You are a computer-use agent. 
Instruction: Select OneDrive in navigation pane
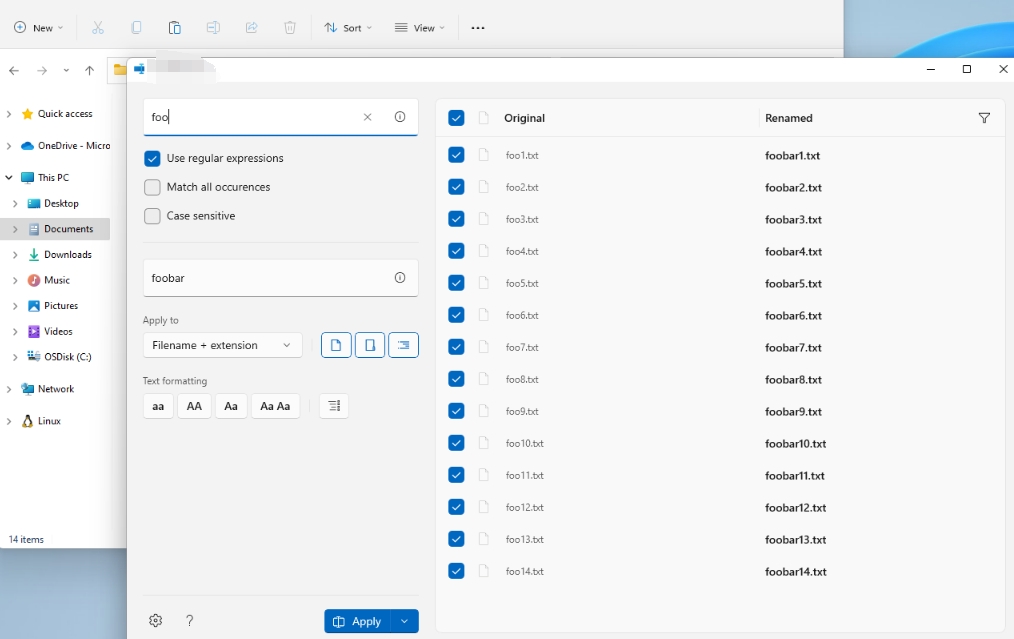(x=74, y=146)
